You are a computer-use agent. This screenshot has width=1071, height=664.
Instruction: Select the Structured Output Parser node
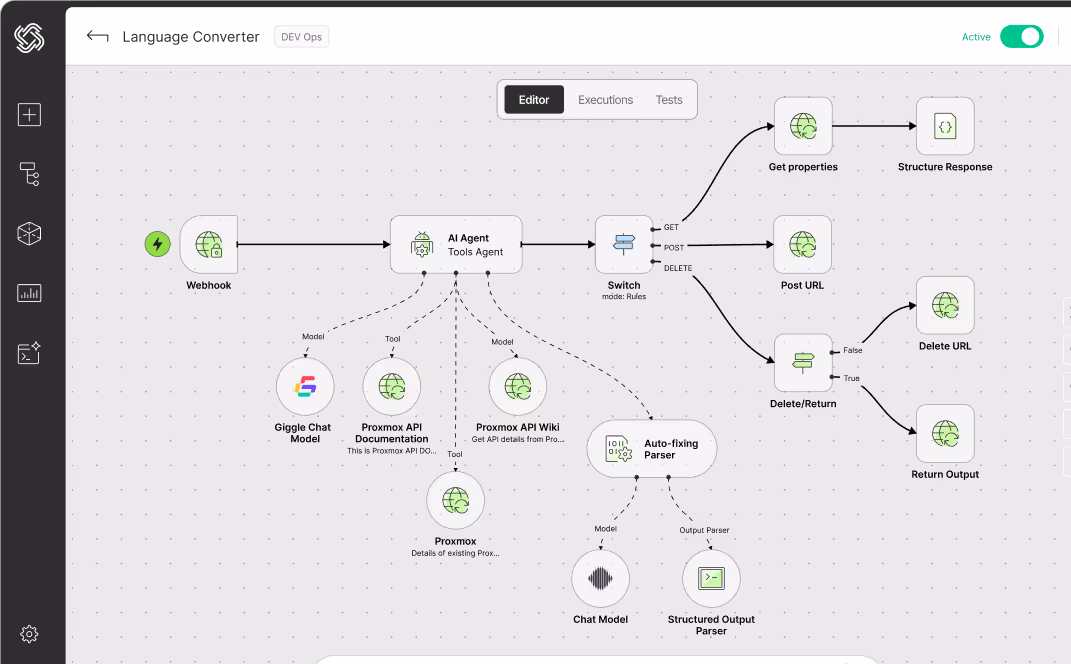[x=710, y=578]
